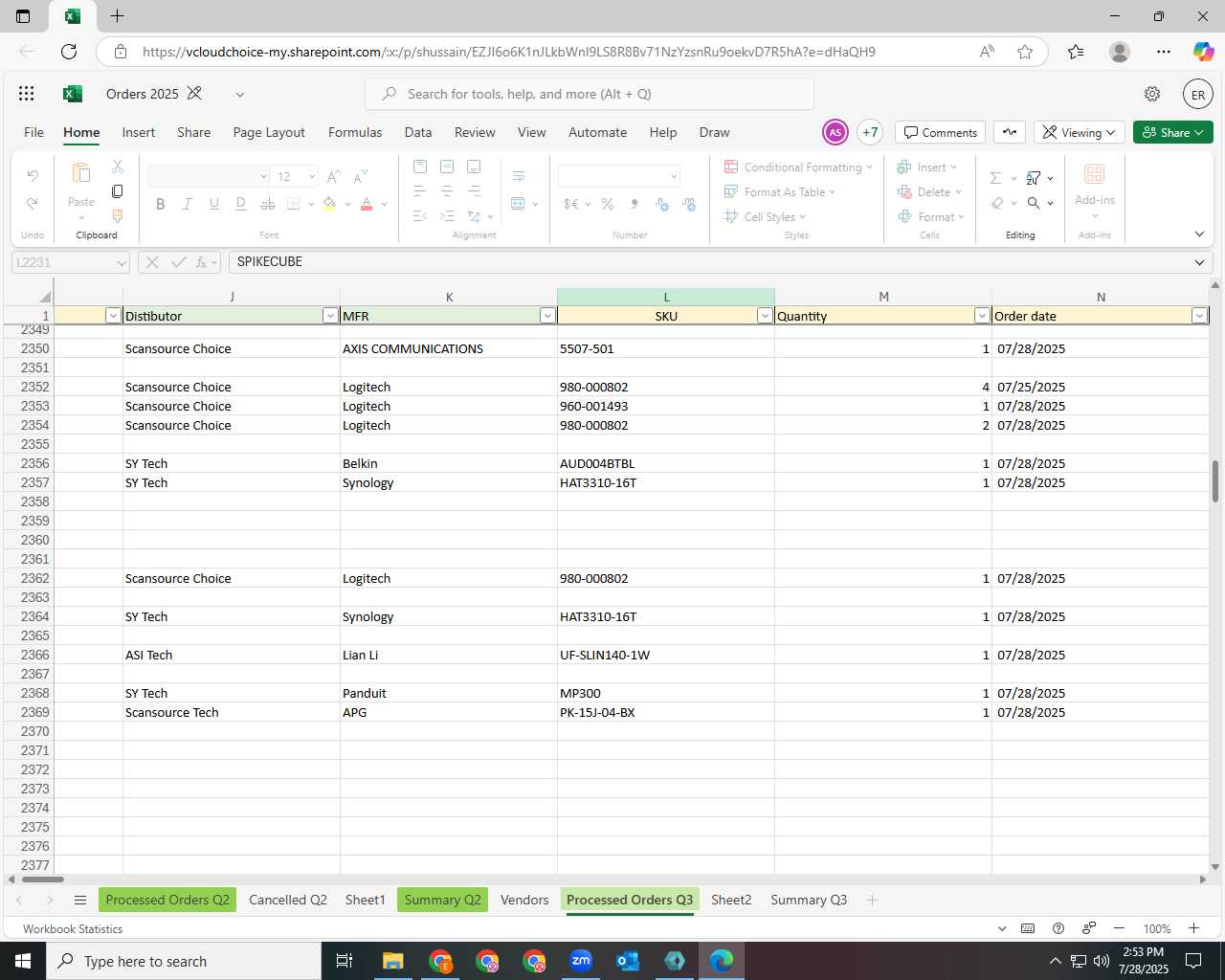Click the Fill Color paint bucket

click(x=329, y=204)
